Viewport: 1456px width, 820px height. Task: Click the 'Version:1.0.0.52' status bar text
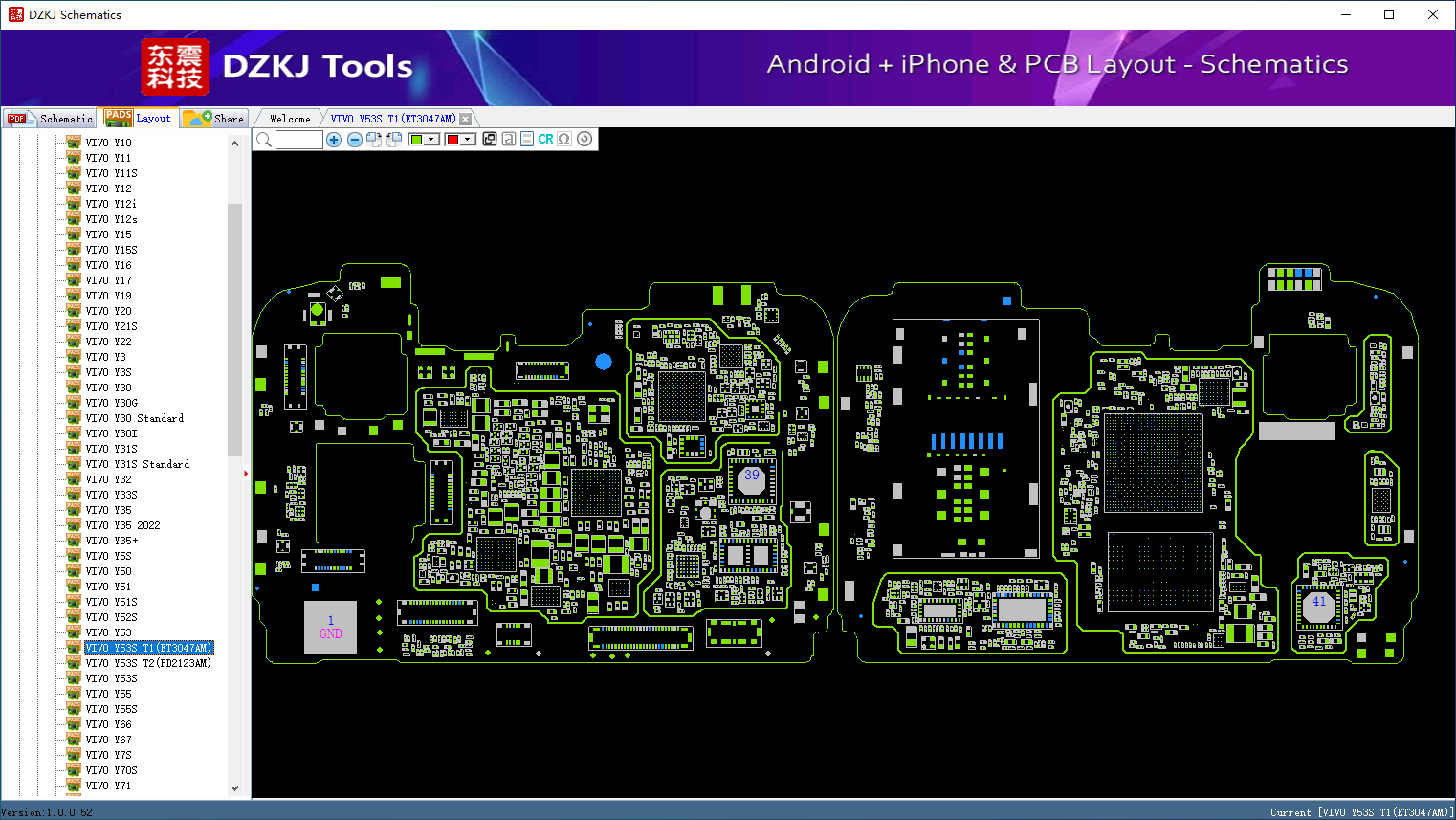pyautogui.click(x=47, y=812)
